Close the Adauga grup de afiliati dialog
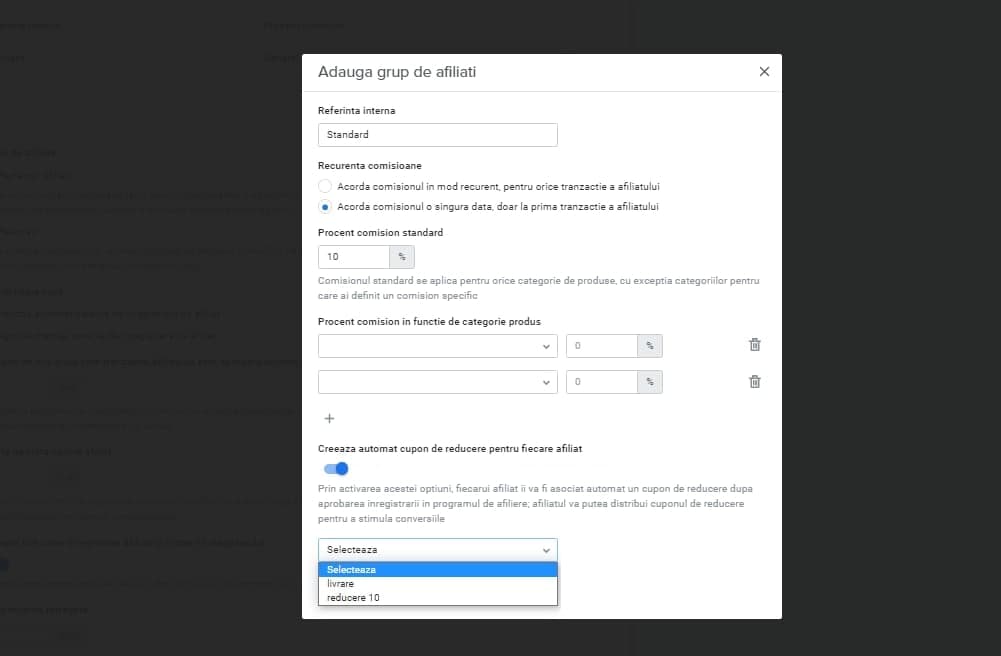Viewport: 1001px width, 656px height. click(764, 71)
